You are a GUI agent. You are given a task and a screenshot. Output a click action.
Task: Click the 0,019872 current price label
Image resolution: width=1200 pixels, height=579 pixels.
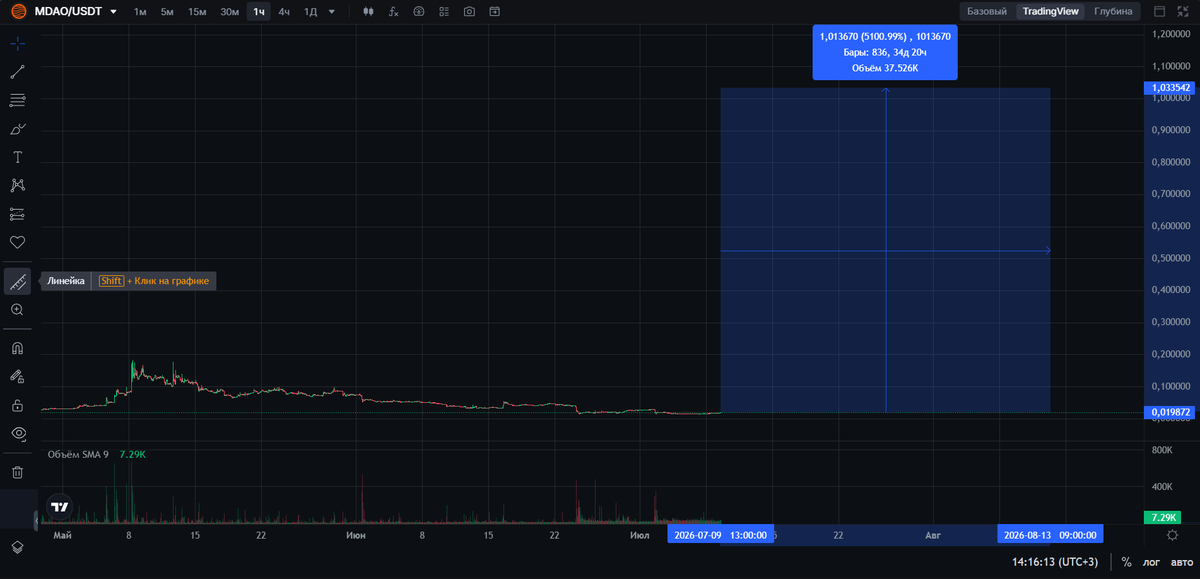tap(1172, 412)
